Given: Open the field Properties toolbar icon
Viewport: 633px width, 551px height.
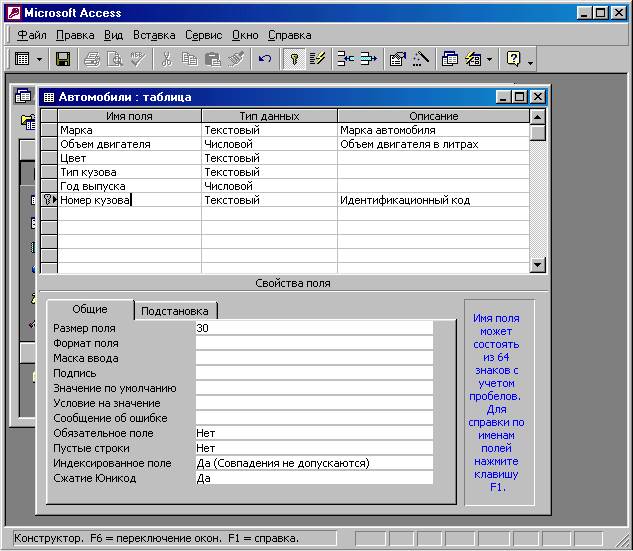Looking at the screenshot, I should click(x=397, y=59).
